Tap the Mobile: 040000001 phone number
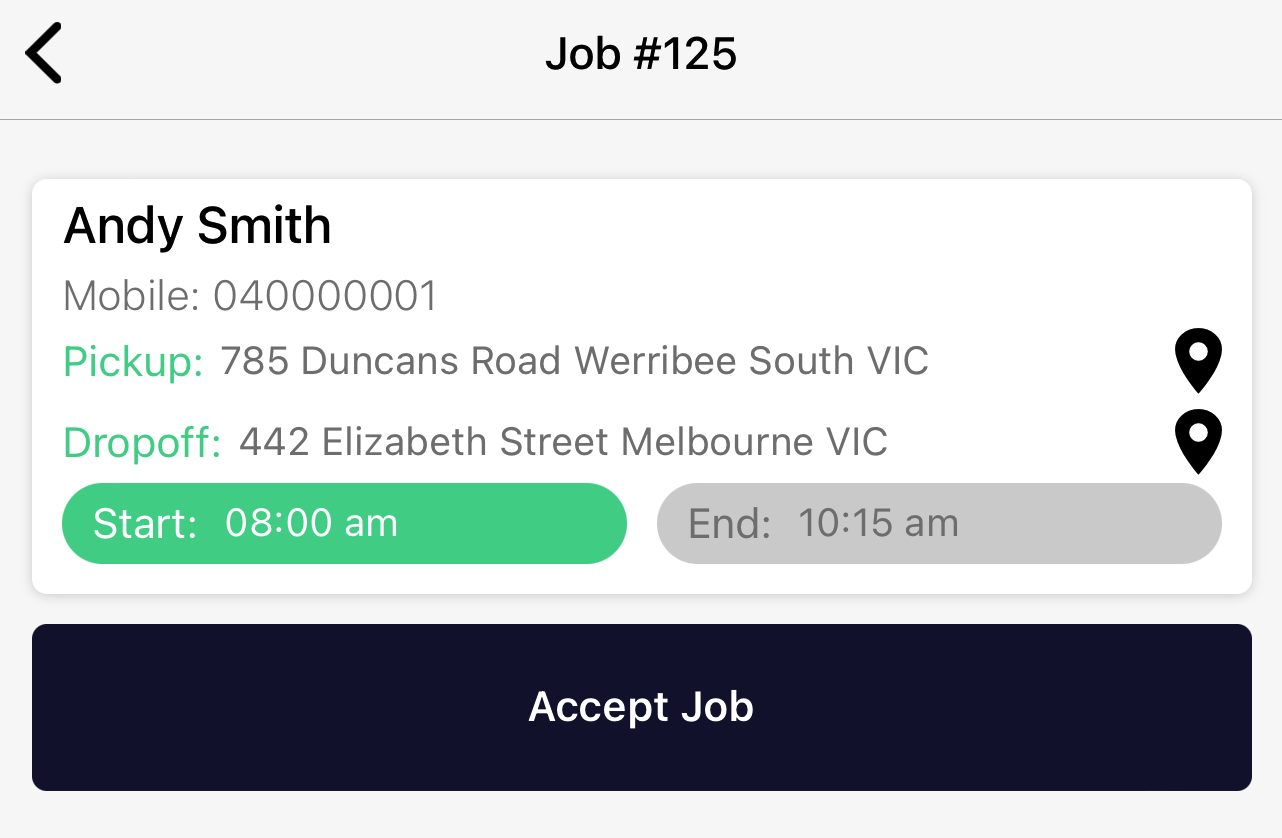This screenshot has height=838, width=1282. tap(251, 296)
